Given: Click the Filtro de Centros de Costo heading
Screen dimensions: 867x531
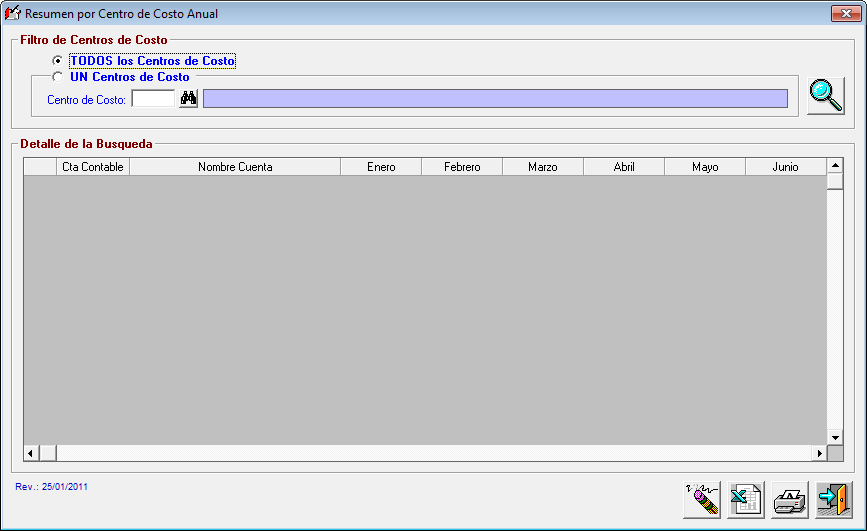Looking at the screenshot, I should pyautogui.click(x=93, y=40).
